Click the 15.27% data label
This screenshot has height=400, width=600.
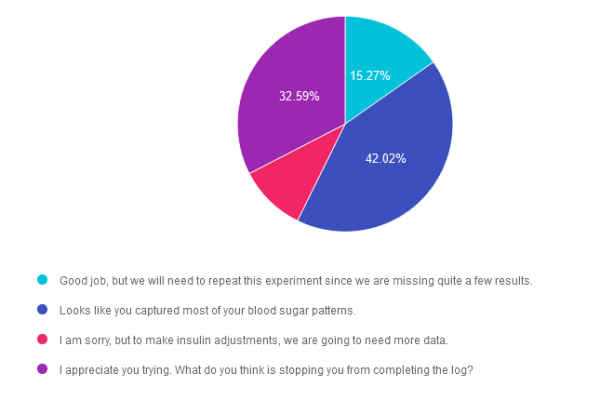click(x=369, y=75)
